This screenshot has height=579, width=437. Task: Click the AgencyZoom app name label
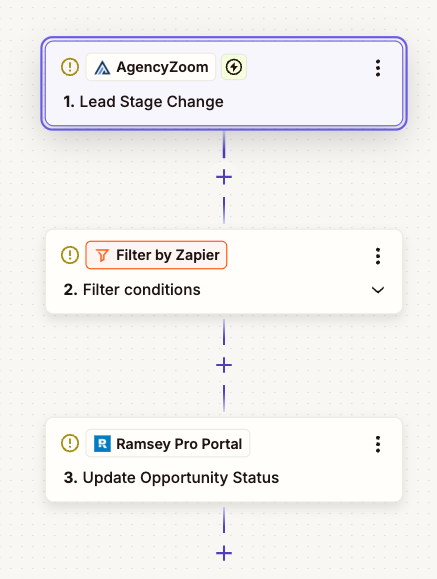(x=162, y=67)
